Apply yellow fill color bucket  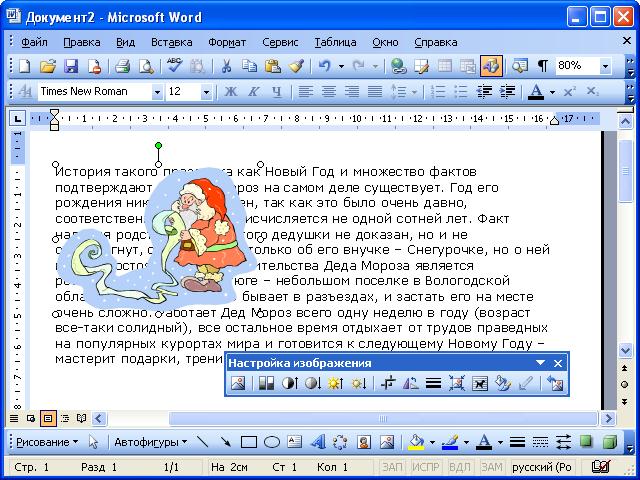click(417, 442)
